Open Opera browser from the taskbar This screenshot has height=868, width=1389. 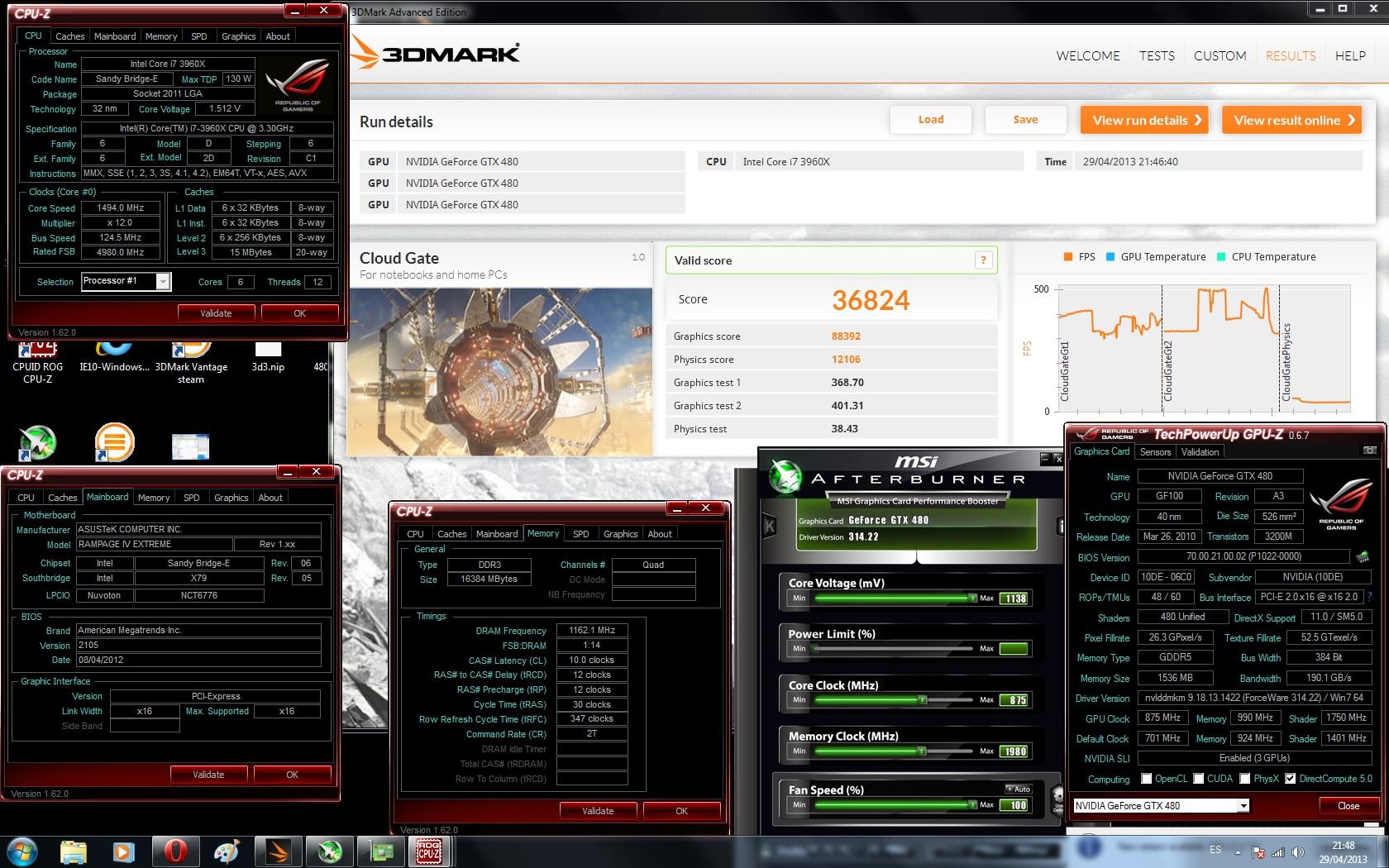click(x=175, y=851)
